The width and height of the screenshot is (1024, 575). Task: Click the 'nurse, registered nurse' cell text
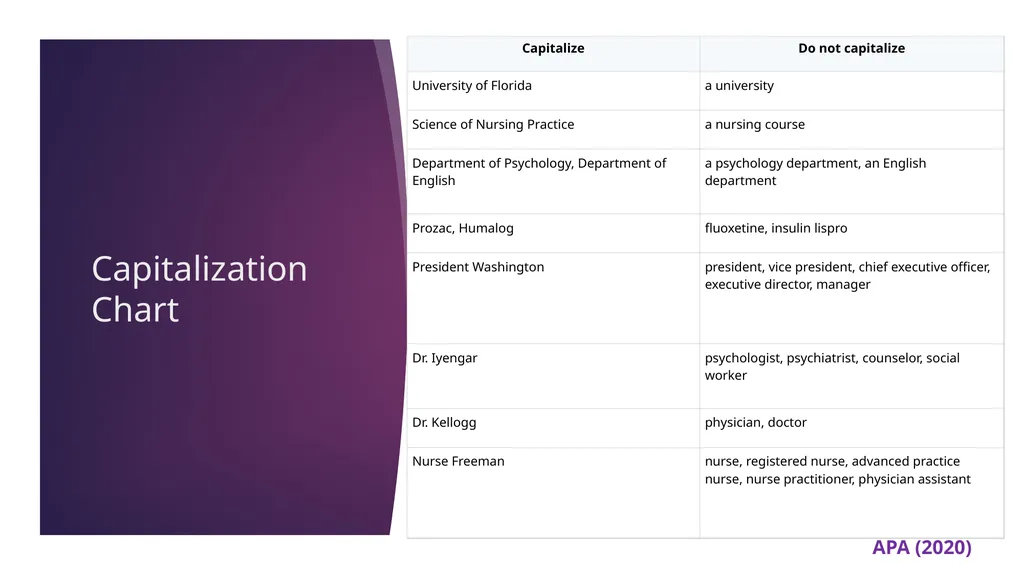(x=837, y=470)
